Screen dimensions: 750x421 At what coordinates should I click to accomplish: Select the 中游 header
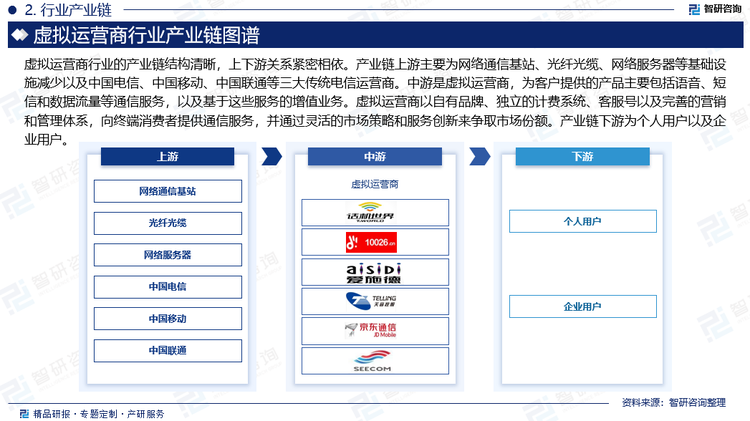tap(375, 156)
